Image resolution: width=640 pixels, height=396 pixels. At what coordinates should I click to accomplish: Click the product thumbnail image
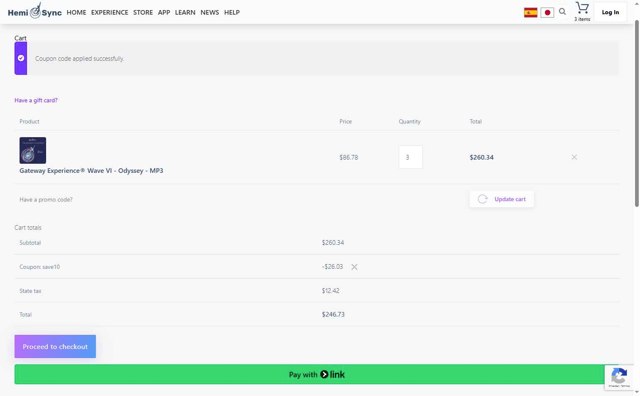[x=33, y=150]
